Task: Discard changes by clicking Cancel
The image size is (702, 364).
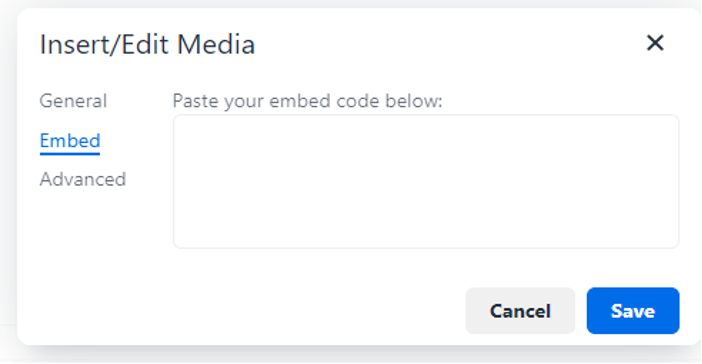Action: tap(520, 311)
